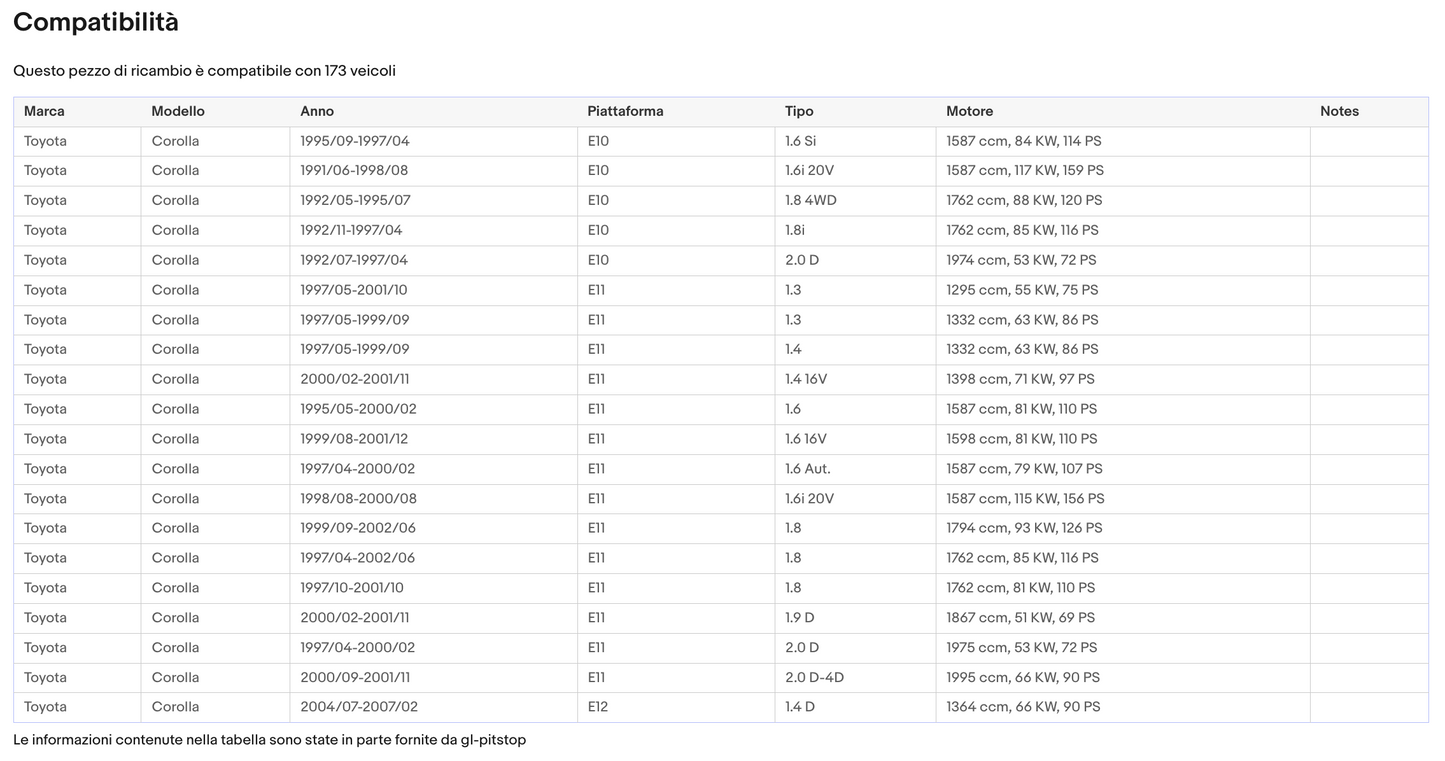This screenshot has width=1445, height=761.
Task: Click the Marca column header
Action: 44,111
